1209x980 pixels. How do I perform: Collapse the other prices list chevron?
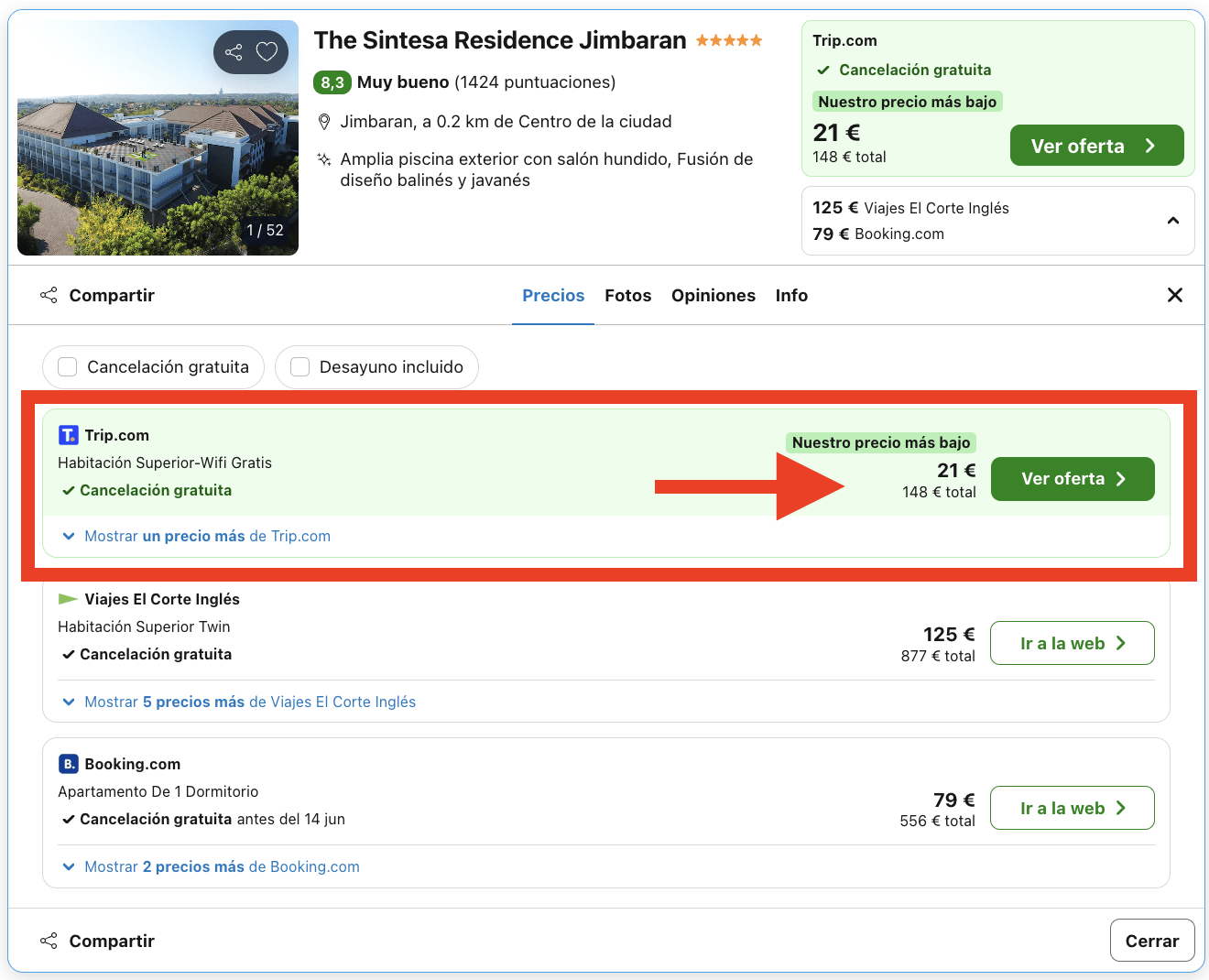click(1172, 221)
